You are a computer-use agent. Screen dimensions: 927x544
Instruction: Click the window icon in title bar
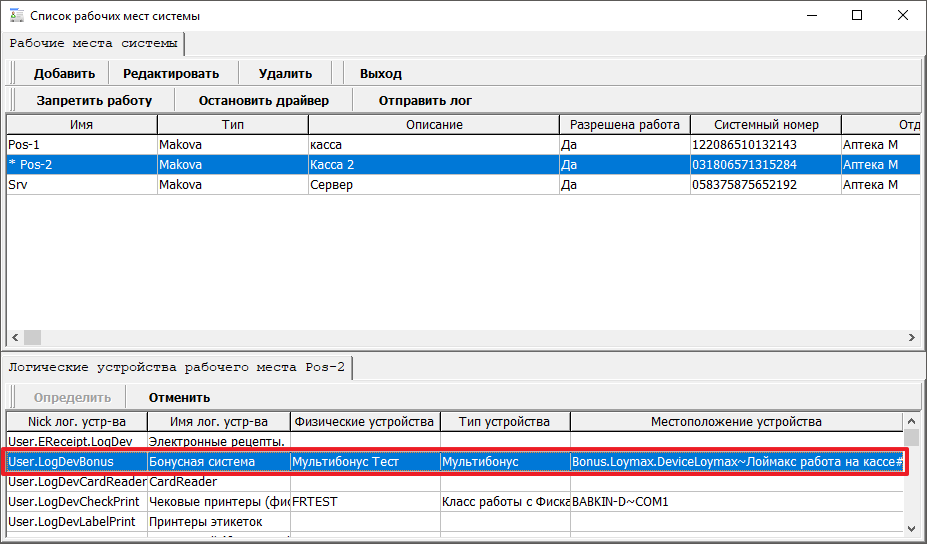tap(15, 16)
